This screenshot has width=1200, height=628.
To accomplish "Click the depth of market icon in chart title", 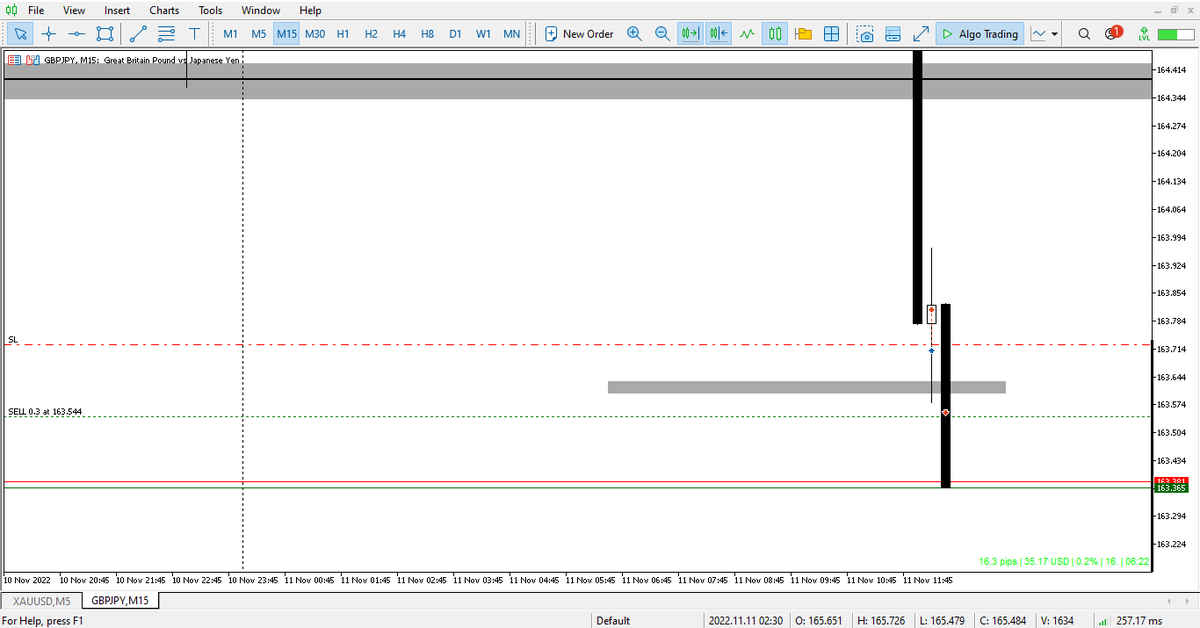I will [13, 59].
